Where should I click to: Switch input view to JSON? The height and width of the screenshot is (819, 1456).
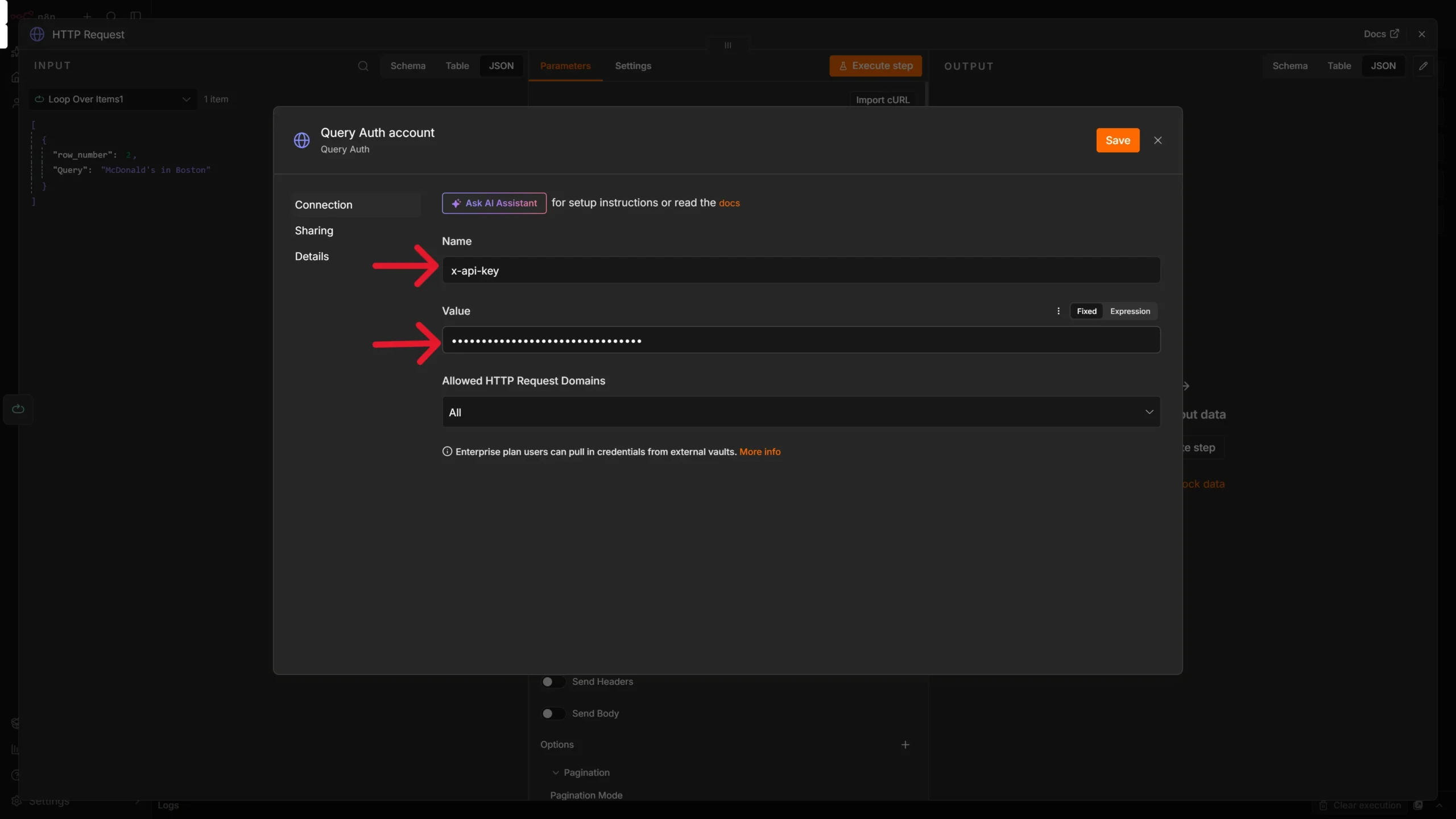coord(501,66)
